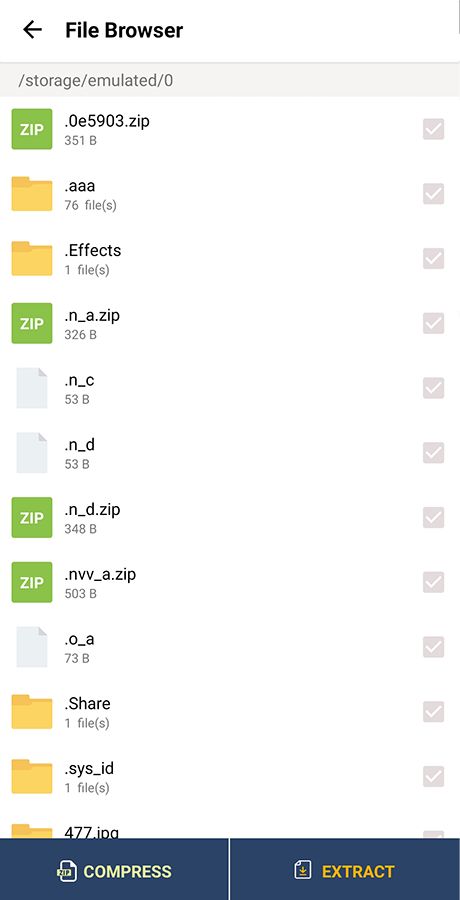Tick the checkbox for .sys_id
Viewport: 460px width, 900px height.
coord(434,777)
